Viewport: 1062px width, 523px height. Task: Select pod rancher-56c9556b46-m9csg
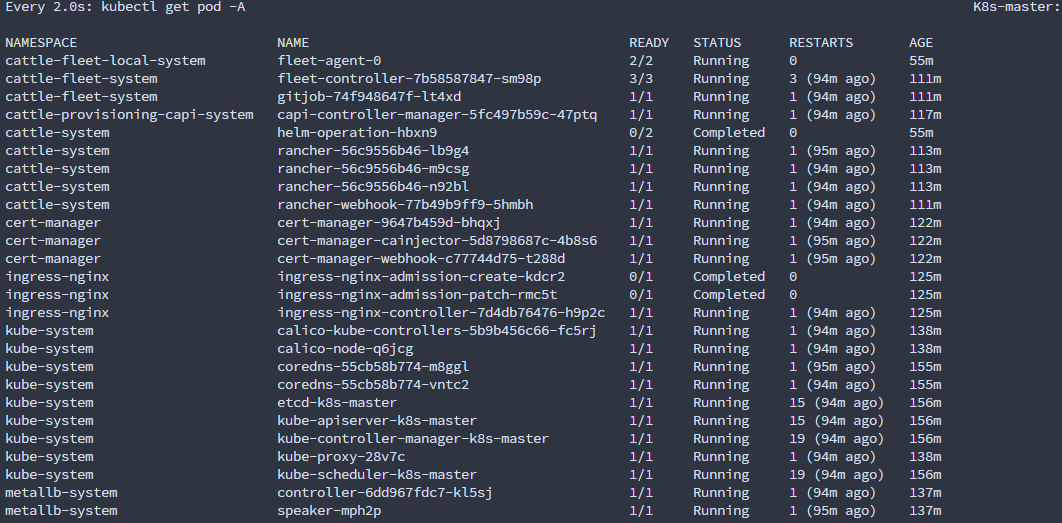pos(373,169)
